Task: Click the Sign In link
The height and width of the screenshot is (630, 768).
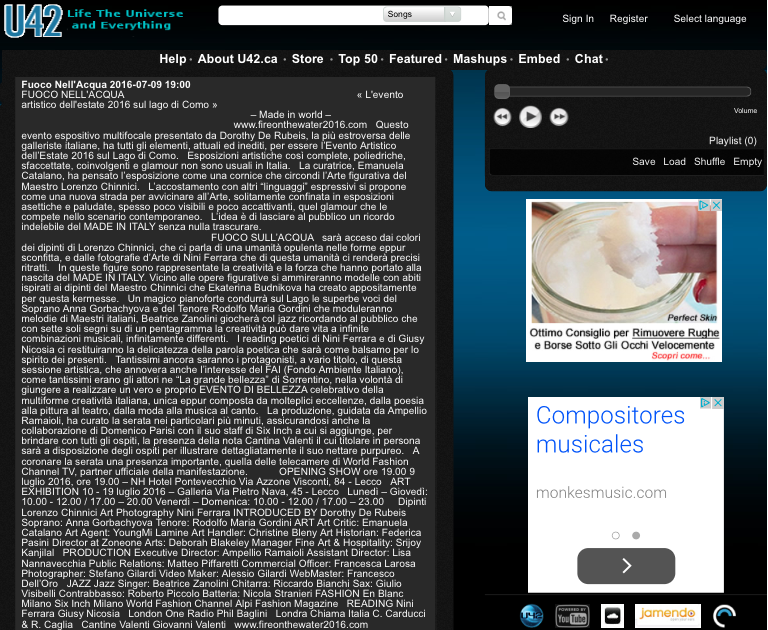Action: coord(577,19)
